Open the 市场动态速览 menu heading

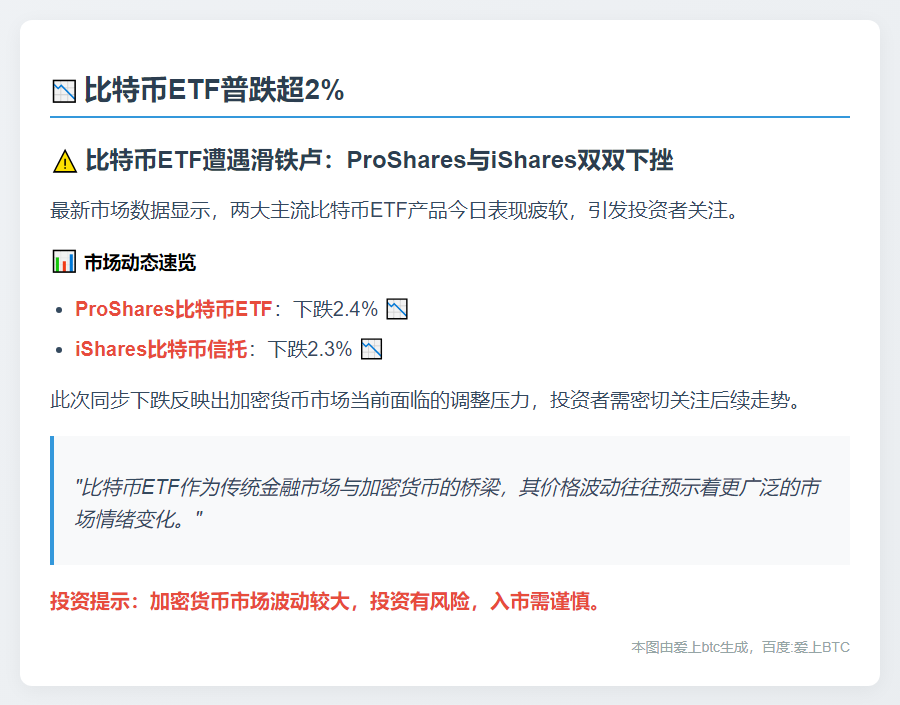click(x=140, y=261)
